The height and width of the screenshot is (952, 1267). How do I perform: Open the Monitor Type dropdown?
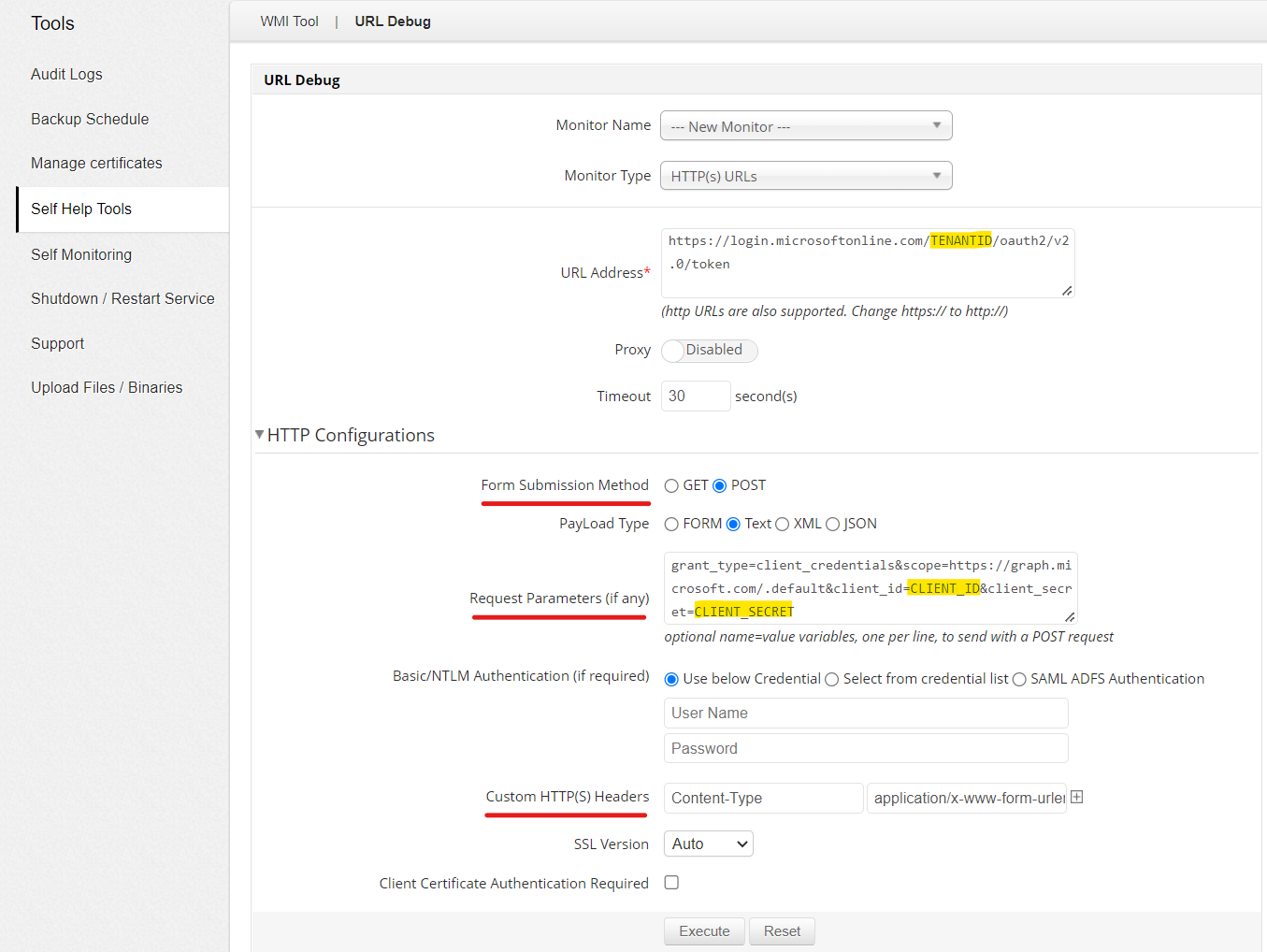[805, 176]
